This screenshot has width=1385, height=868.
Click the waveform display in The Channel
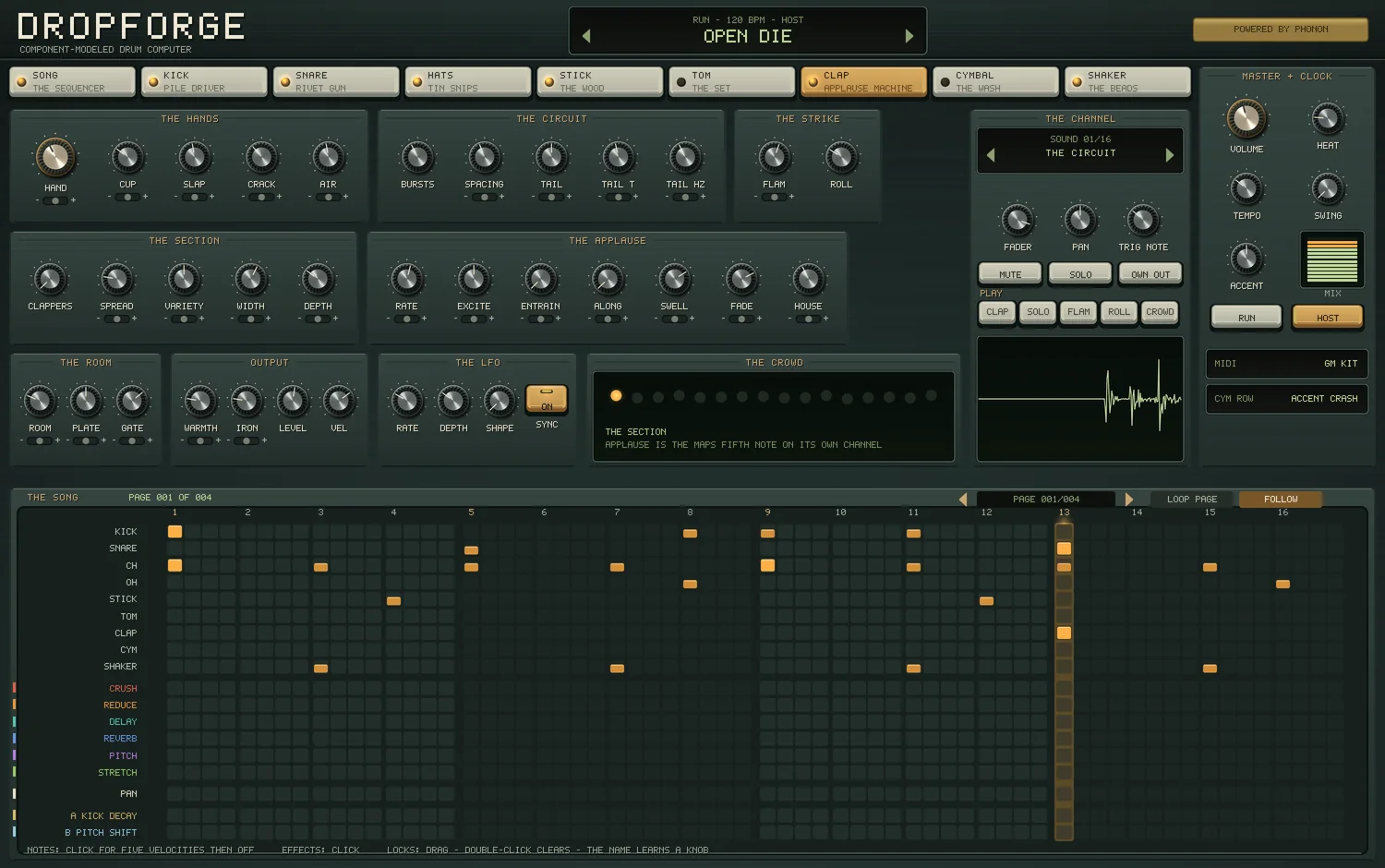[1080, 399]
